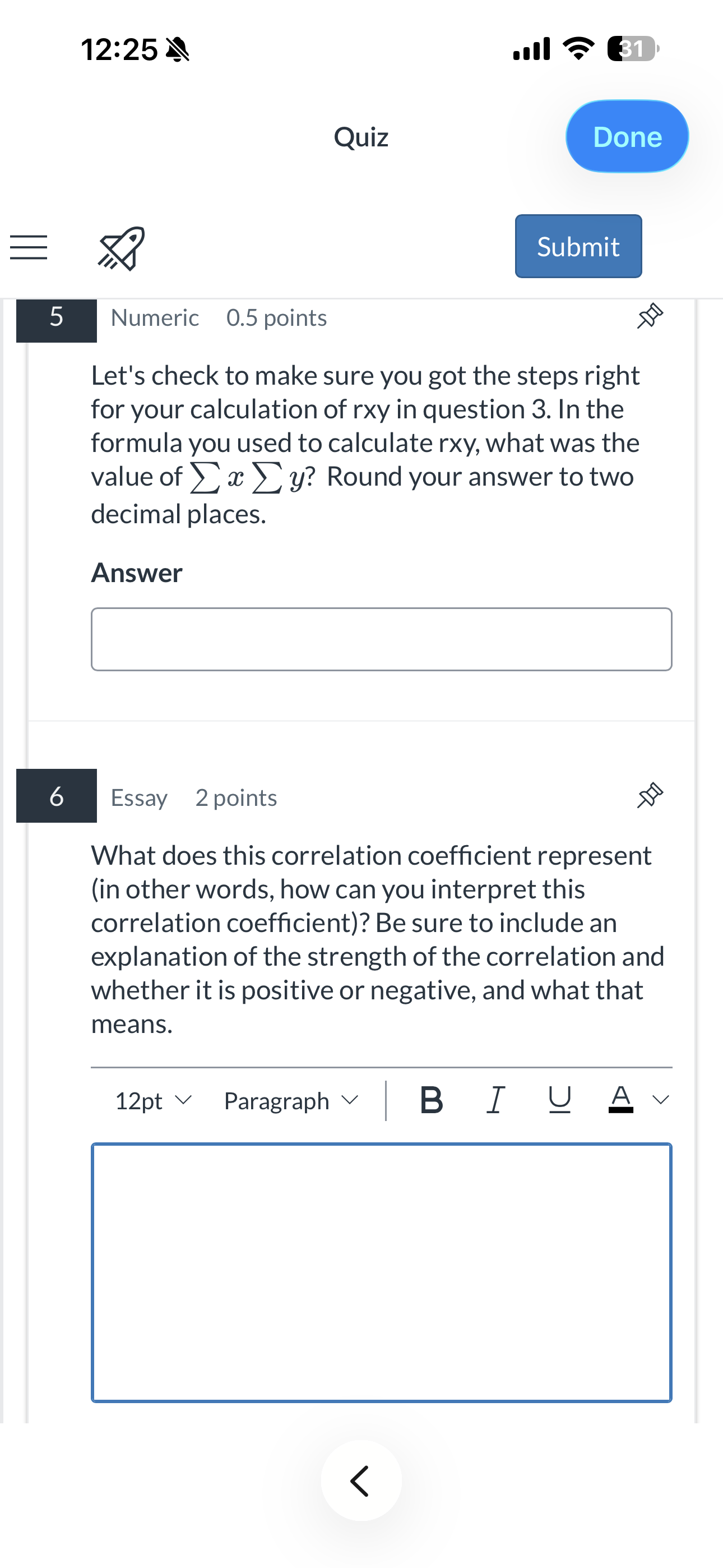Go back with the bottom chevron arrow

click(x=361, y=1481)
